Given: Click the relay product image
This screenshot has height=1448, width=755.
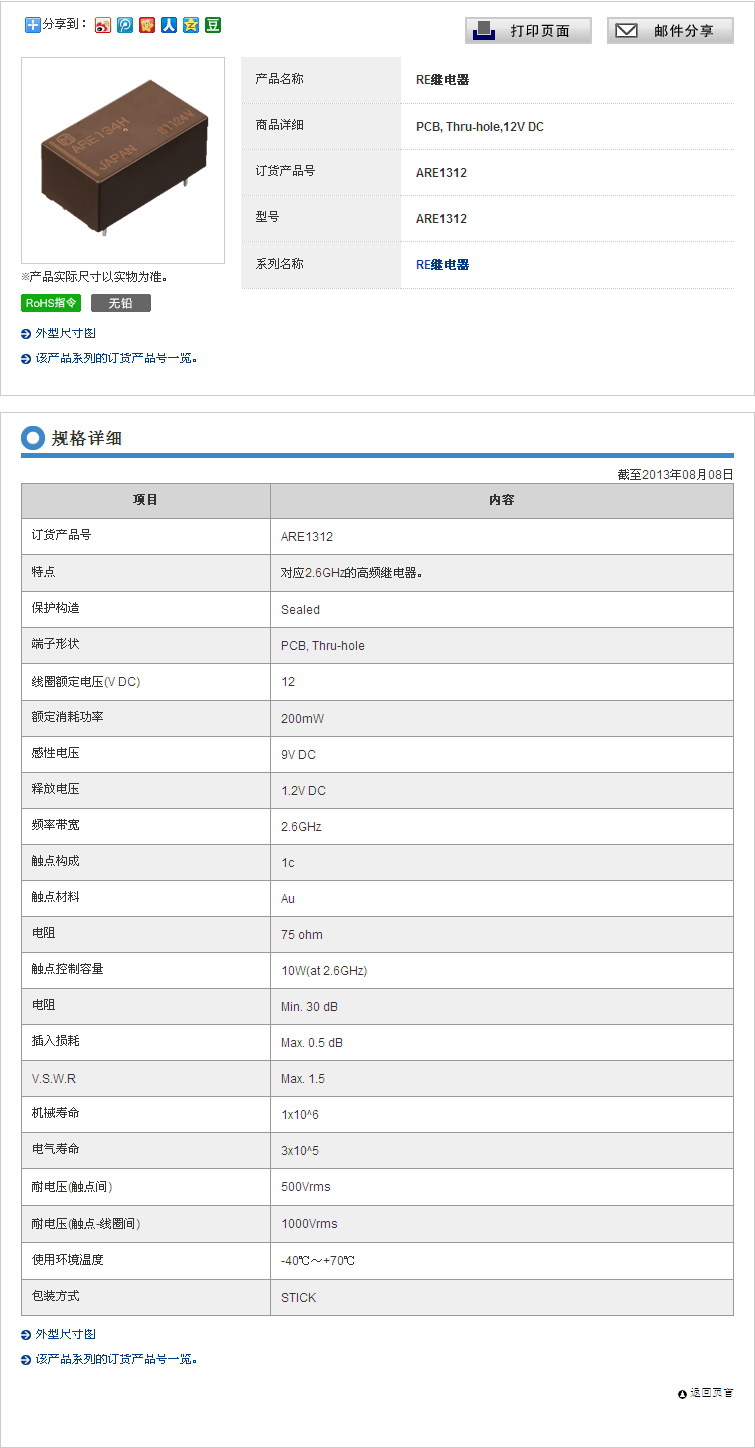Looking at the screenshot, I should pyautogui.click(x=123, y=160).
